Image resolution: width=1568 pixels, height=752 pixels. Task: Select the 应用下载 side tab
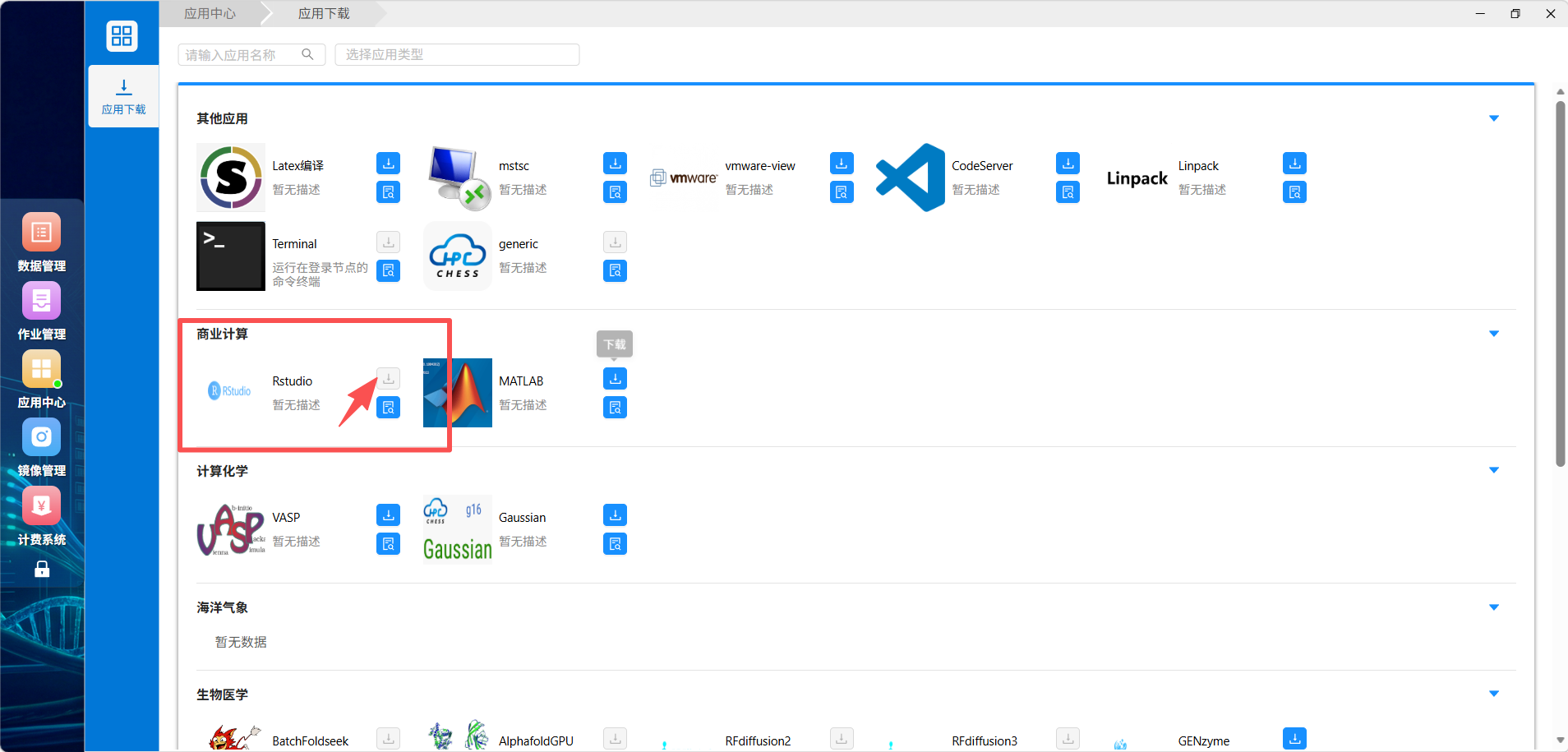[x=123, y=97]
